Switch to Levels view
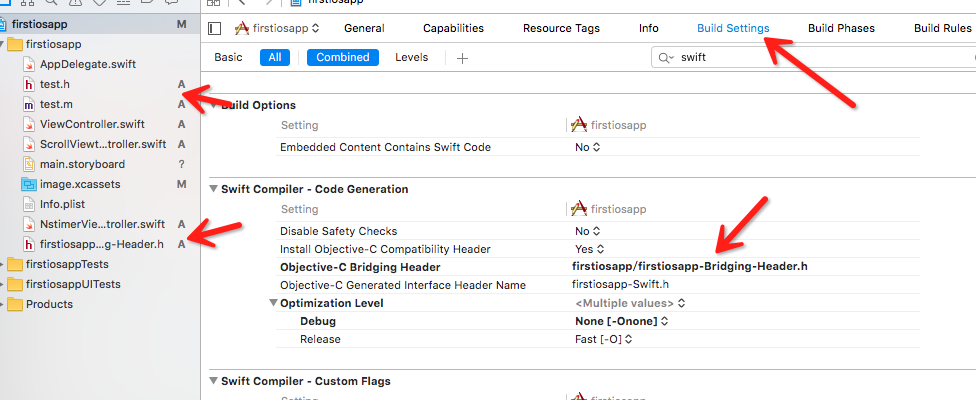The width and height of the screenshot is (976, 400). click(412, 58)
